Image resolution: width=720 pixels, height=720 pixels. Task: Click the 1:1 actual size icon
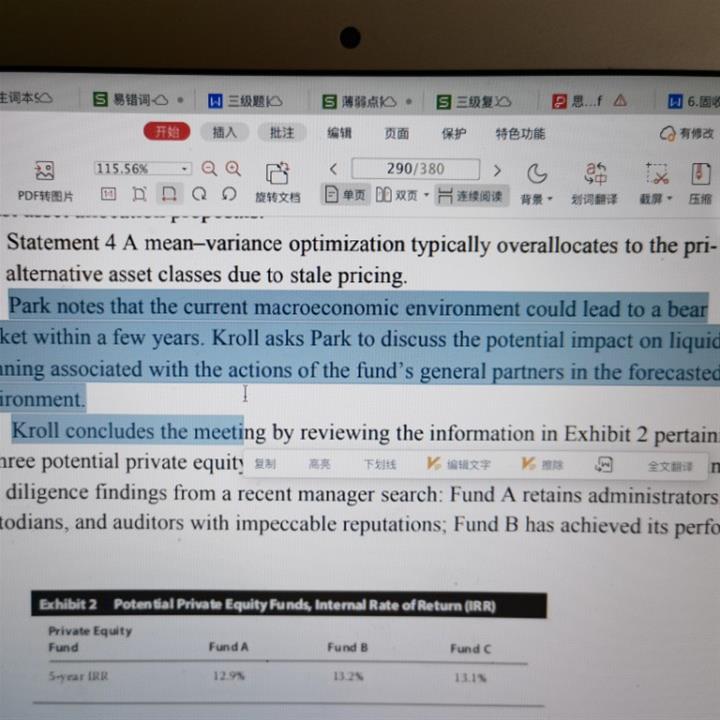(108, 194)
